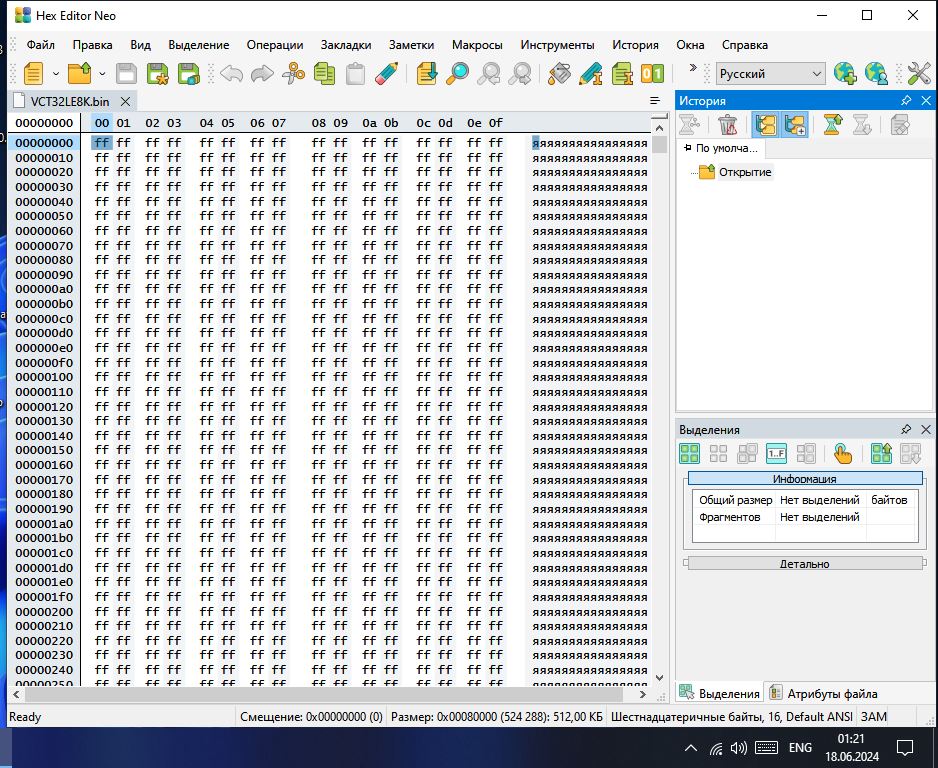Image resolution: width=938 pixels, height=768 pixels.
Task: Expand toolbar overflow chevron
Action: [x=693, y=68]
